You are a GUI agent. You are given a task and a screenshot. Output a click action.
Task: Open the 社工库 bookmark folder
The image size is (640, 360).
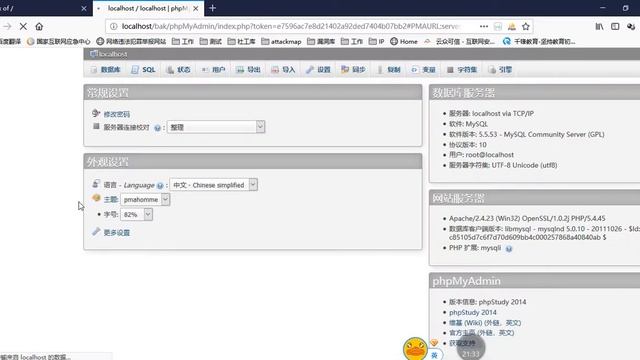pos(241,42)
